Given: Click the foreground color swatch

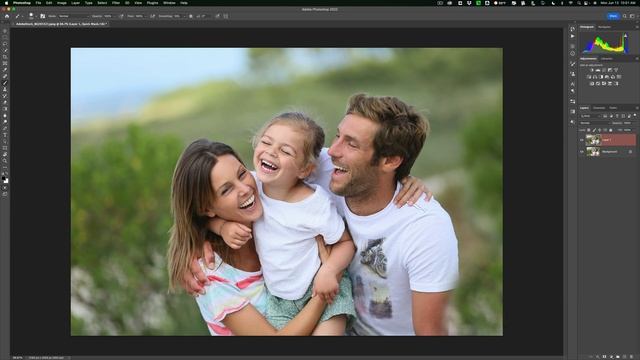Looking at the screenshot, I should (4, 178).
